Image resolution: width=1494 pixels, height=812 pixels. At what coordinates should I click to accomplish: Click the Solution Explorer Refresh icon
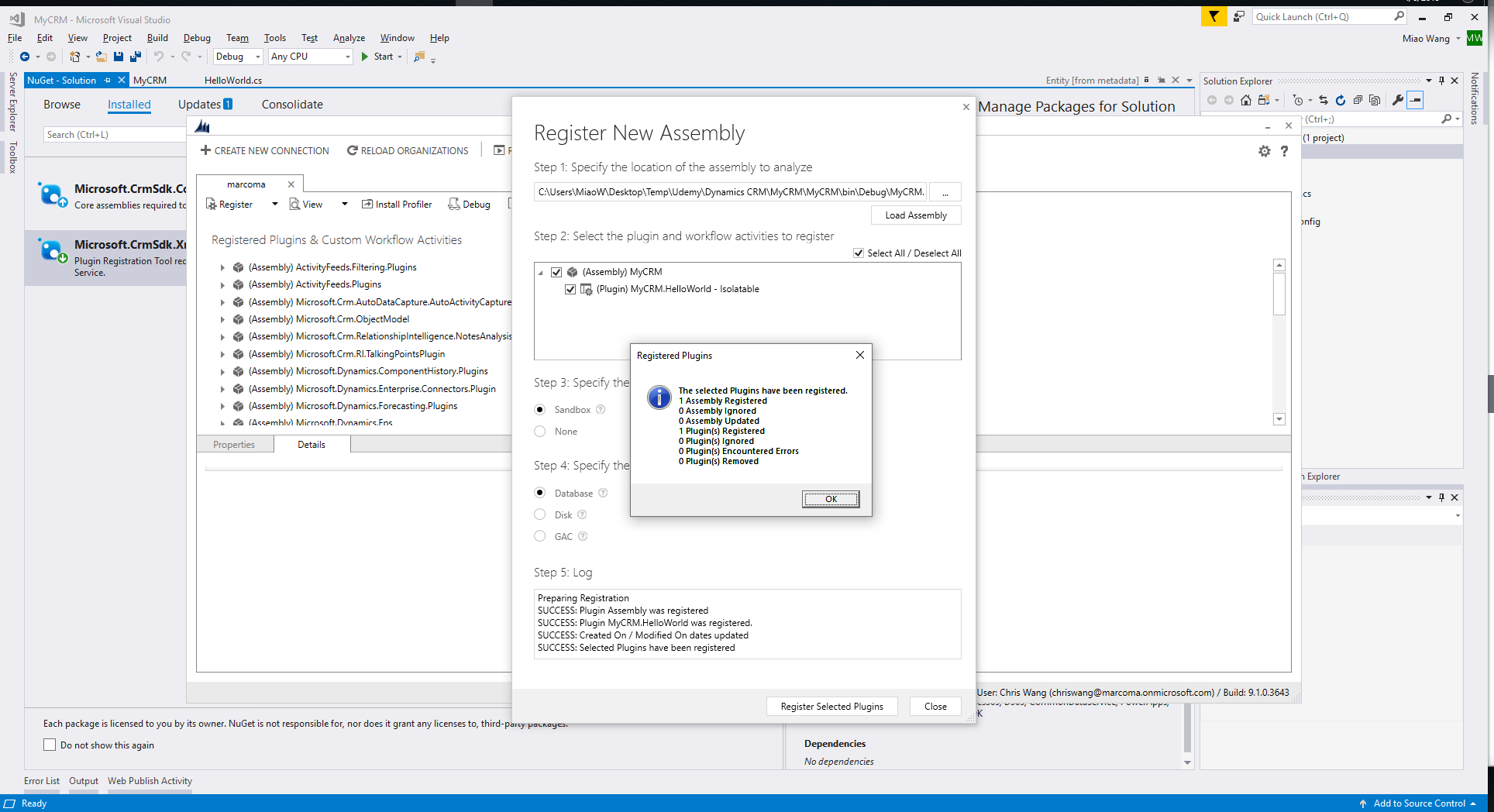(1341, 100)
